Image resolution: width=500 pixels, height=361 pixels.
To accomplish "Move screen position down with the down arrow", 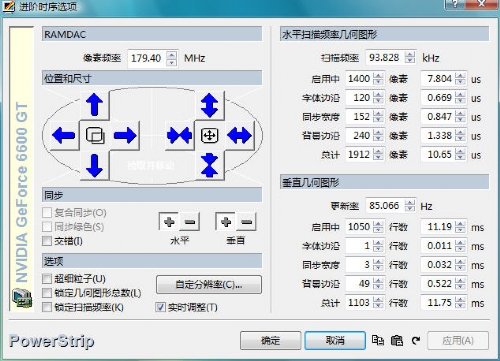I will 95,165.
